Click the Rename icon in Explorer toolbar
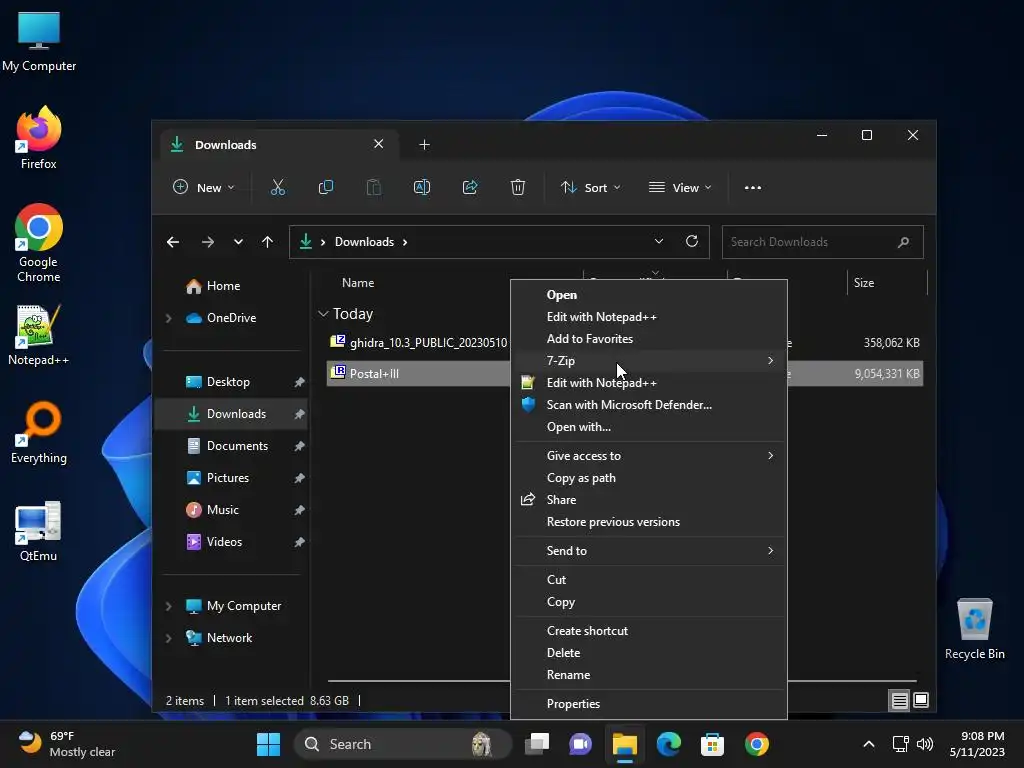The image size is (1024, 768). click(x=422, y=187)
